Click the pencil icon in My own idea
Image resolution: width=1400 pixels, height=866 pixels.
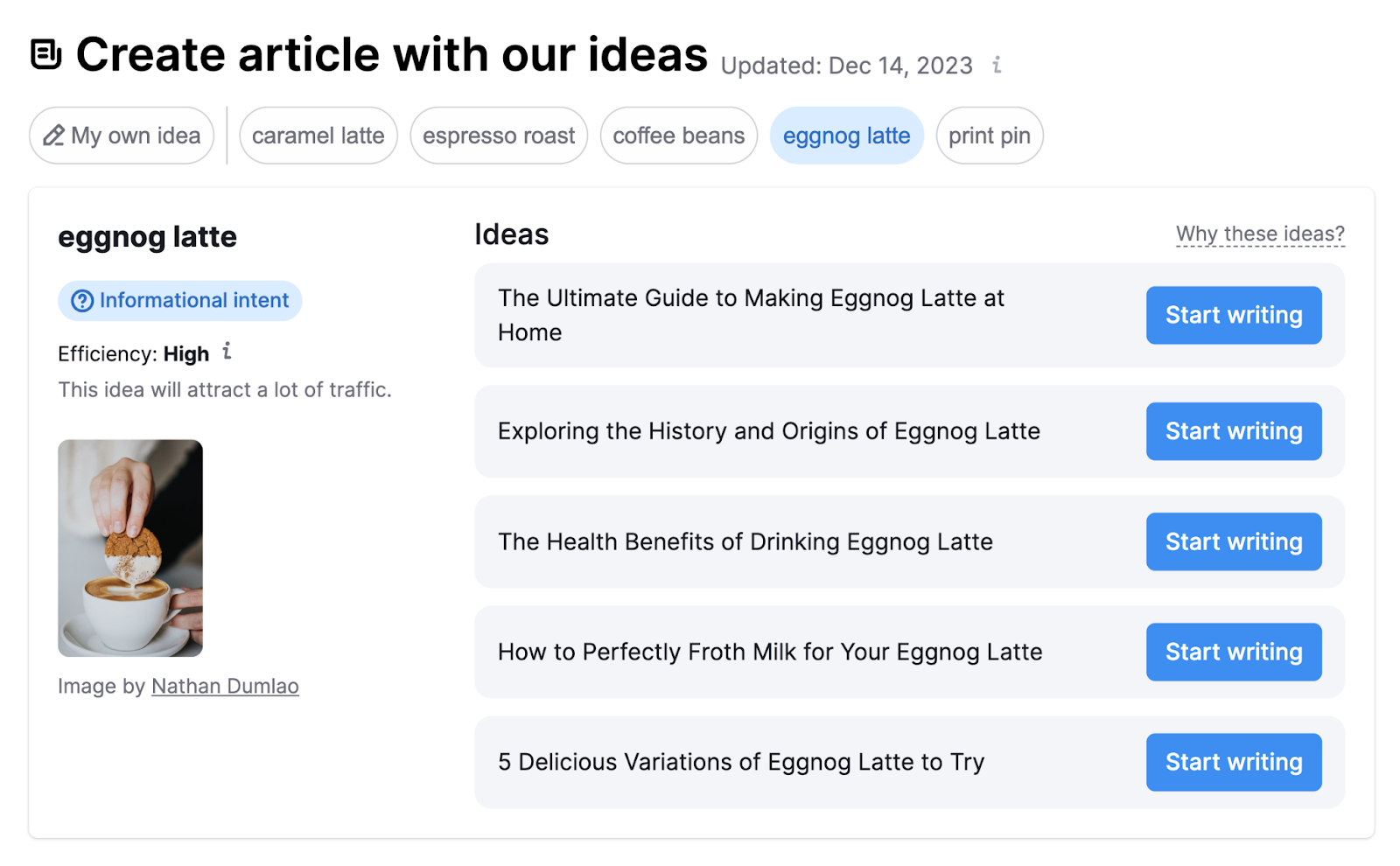tap(53, 136)
